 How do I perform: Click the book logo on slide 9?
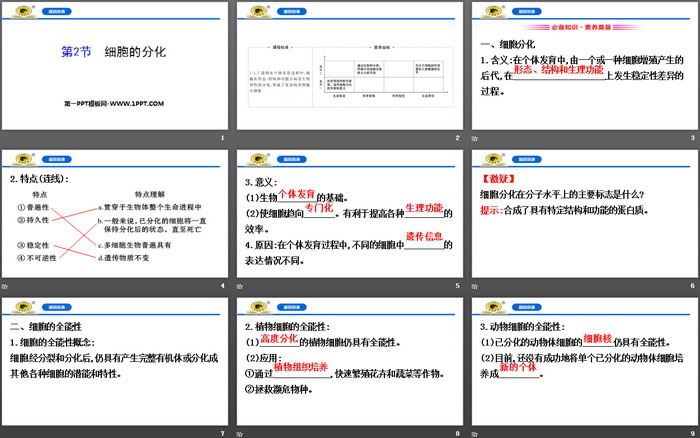pos(494,307)
